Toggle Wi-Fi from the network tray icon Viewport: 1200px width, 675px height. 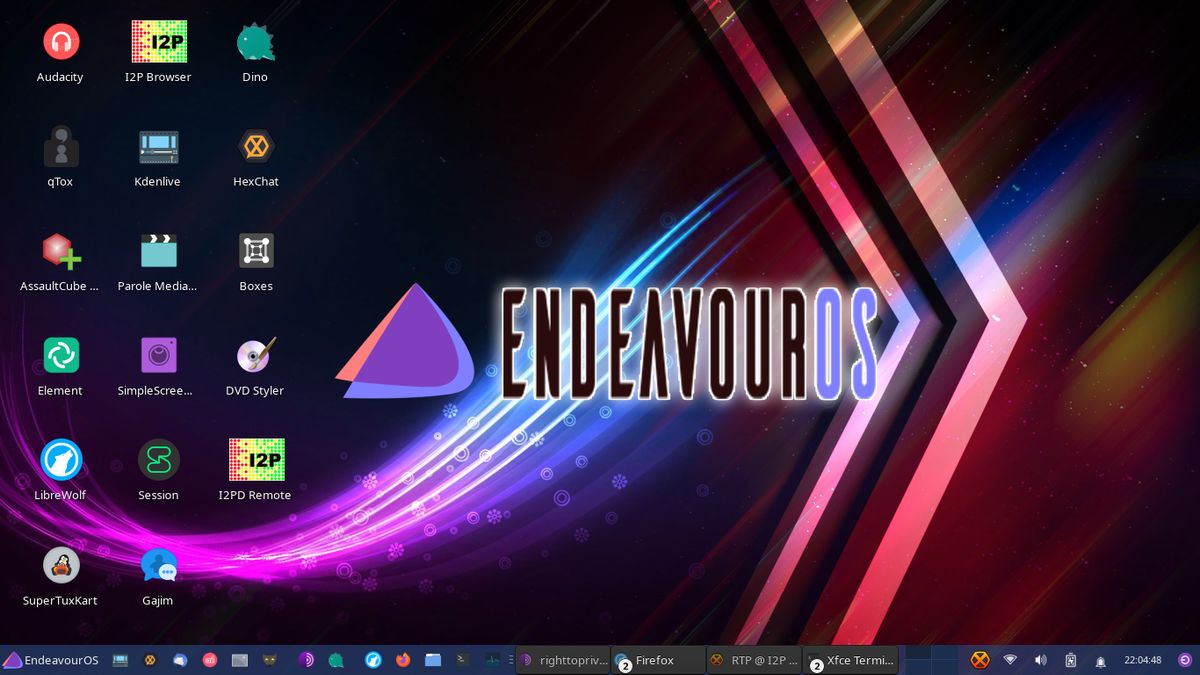coord(1010,660)
